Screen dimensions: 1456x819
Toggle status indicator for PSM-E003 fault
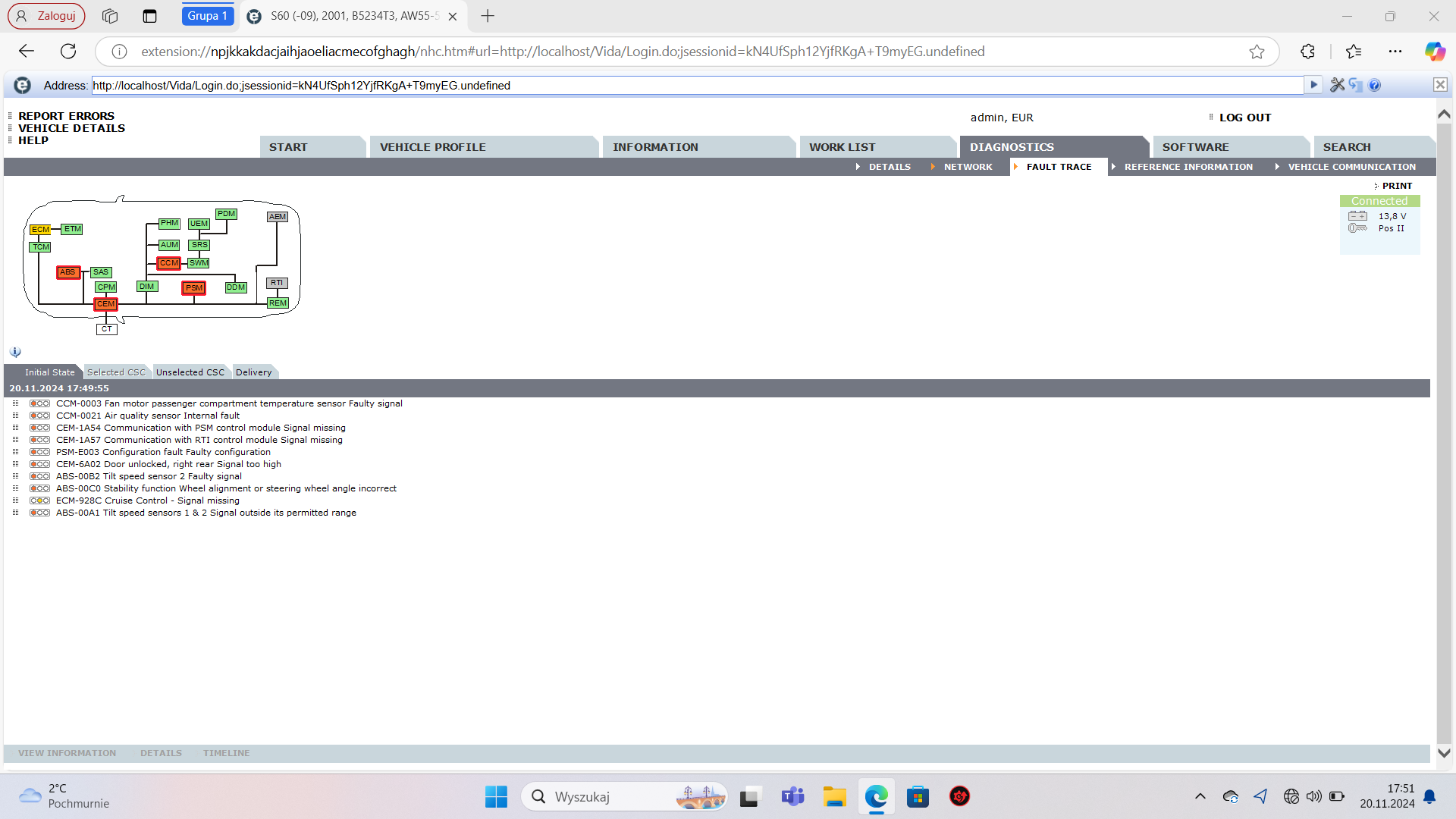39,452
